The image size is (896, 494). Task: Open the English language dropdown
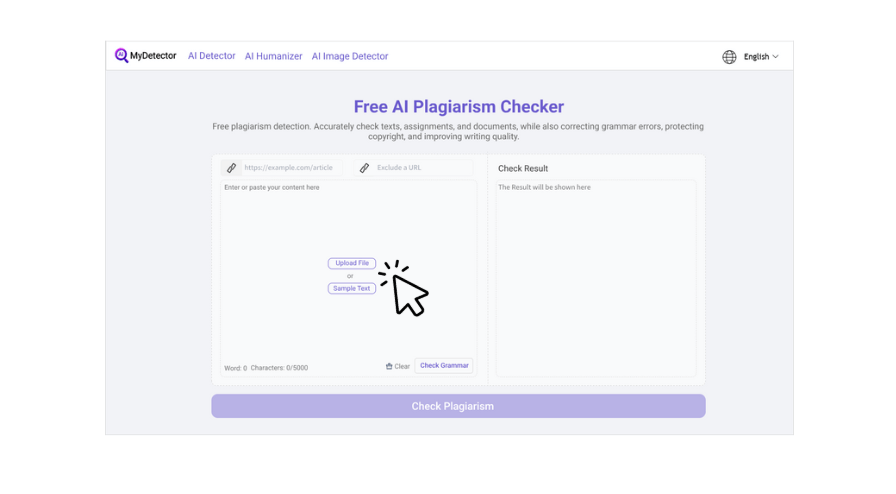[x=757, y=57]
